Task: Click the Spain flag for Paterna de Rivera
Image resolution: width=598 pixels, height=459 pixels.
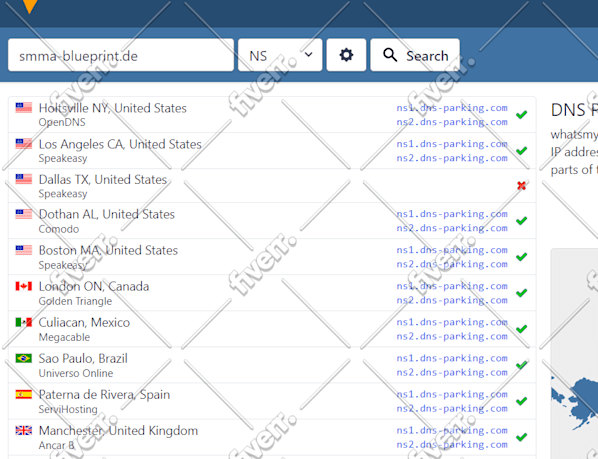Action: coord(24,394)
